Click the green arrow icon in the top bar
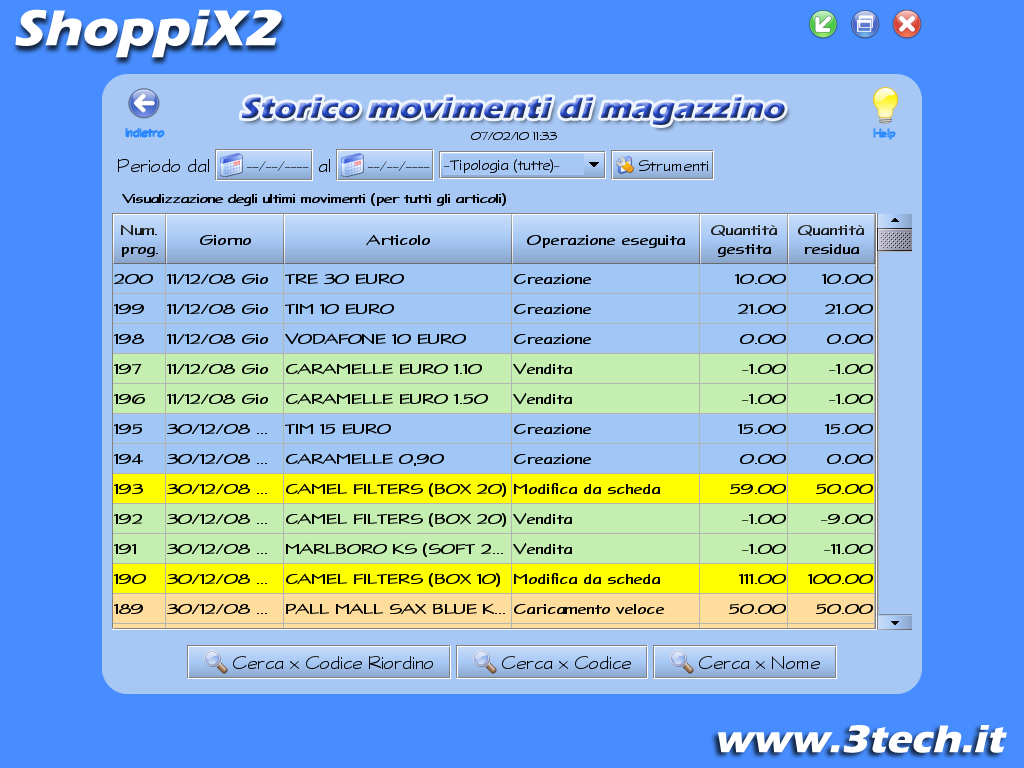The width and height of the screenshot is (1024, 768). (823, 25)
